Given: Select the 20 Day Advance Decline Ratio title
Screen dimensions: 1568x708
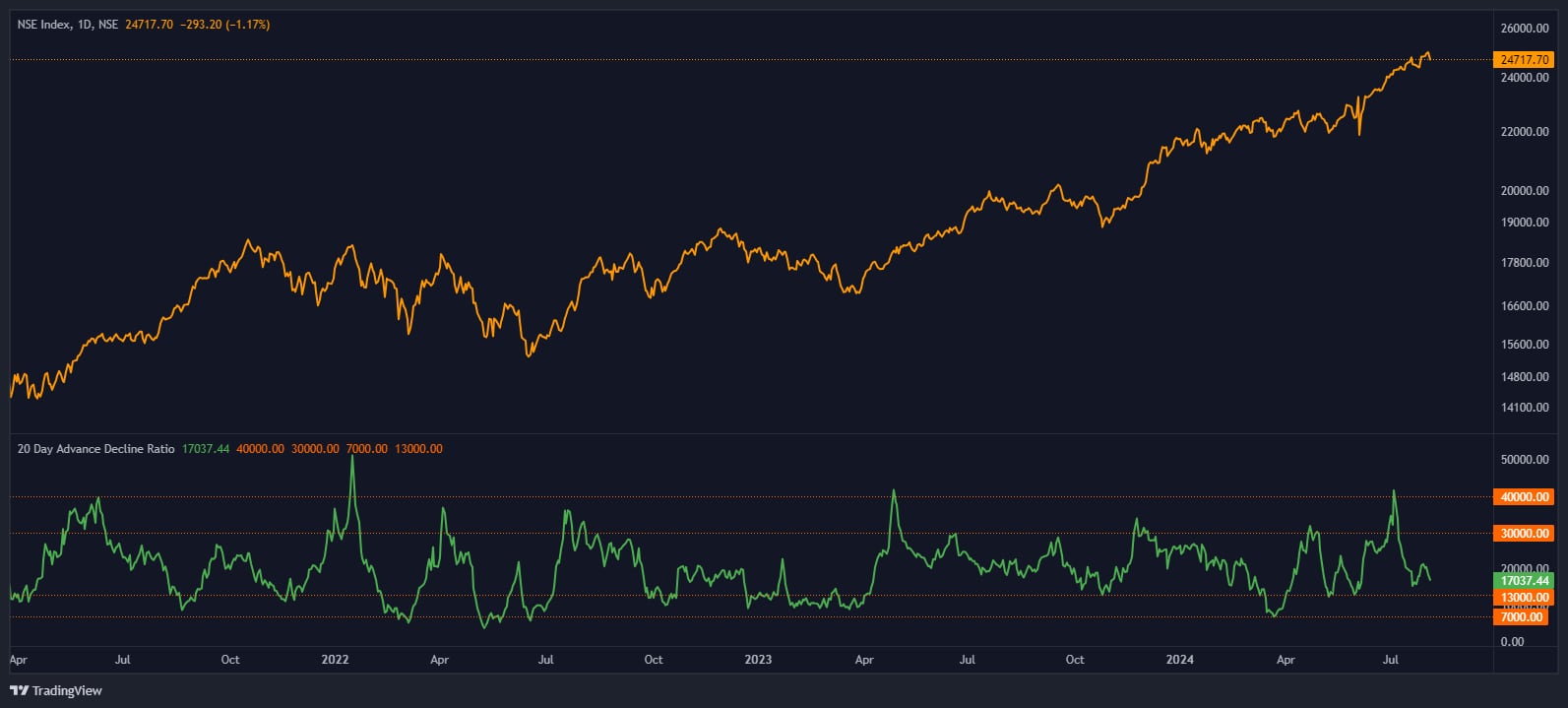Looking at the screenshot, I should [95, 449].
